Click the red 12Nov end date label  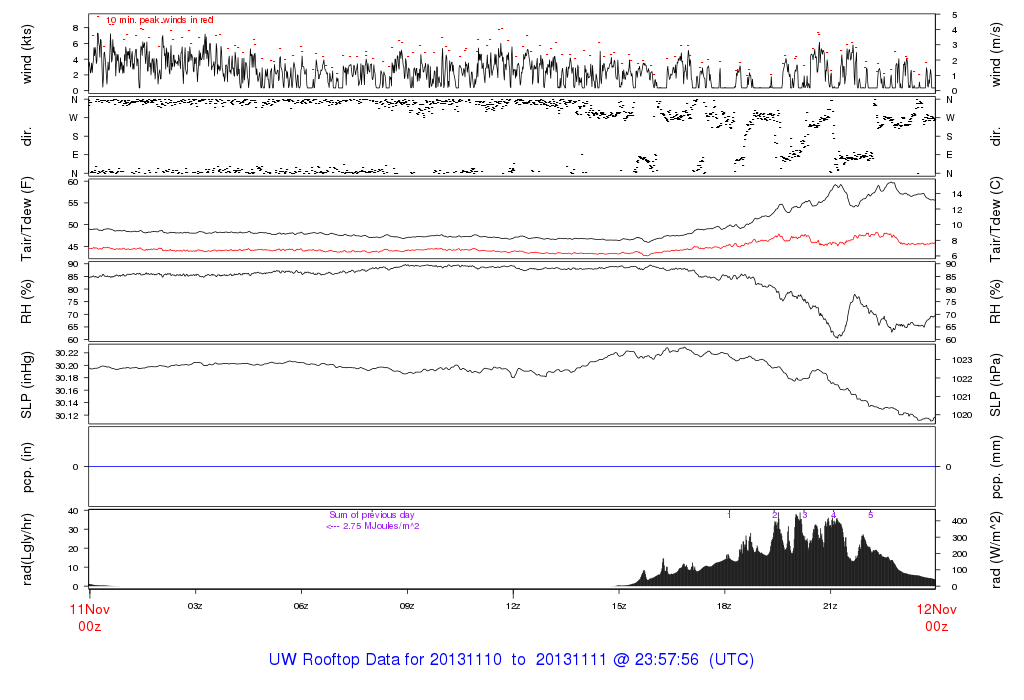pos(935,608)
